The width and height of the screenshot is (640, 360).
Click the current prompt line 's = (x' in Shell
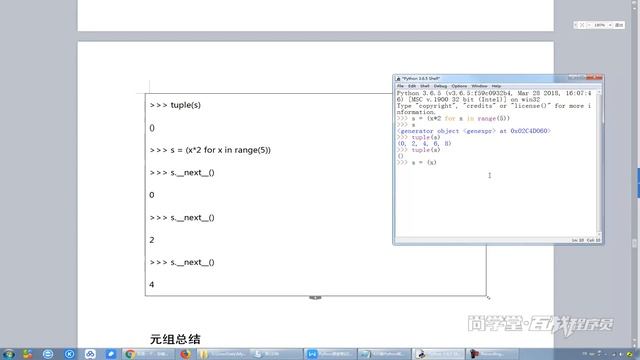(417, 162)
